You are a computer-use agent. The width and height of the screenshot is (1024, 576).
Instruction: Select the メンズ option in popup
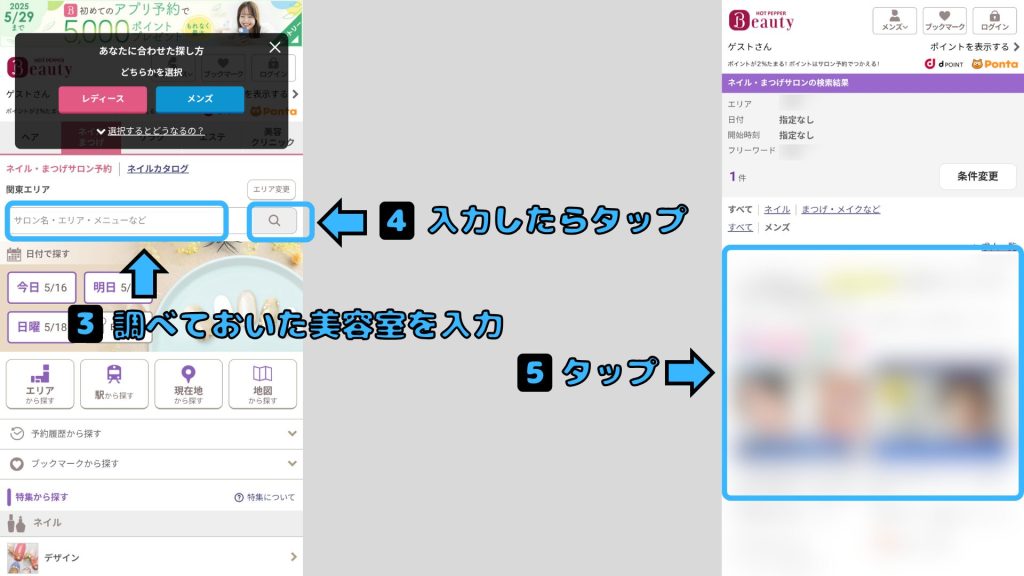point(200,99)
